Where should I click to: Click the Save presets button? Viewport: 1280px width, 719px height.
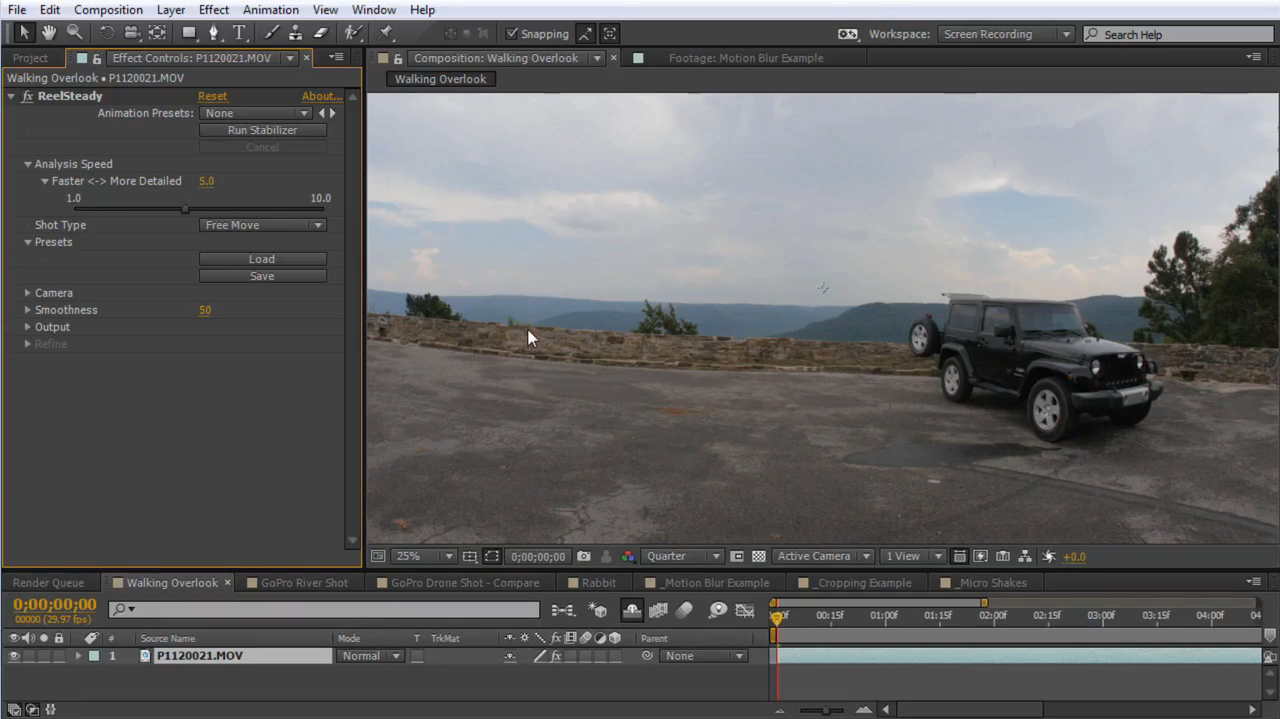(x=262, y=276)
